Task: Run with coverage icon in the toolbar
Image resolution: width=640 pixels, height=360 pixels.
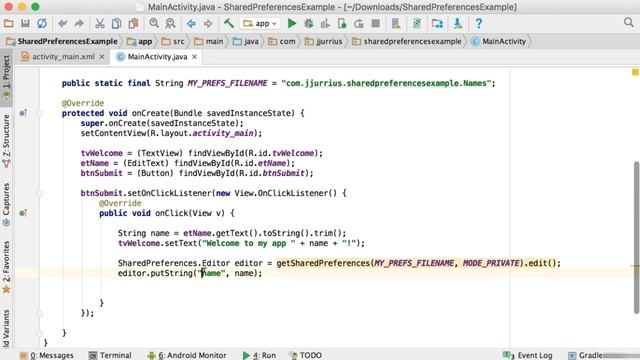Action: [x=325, y=23]
